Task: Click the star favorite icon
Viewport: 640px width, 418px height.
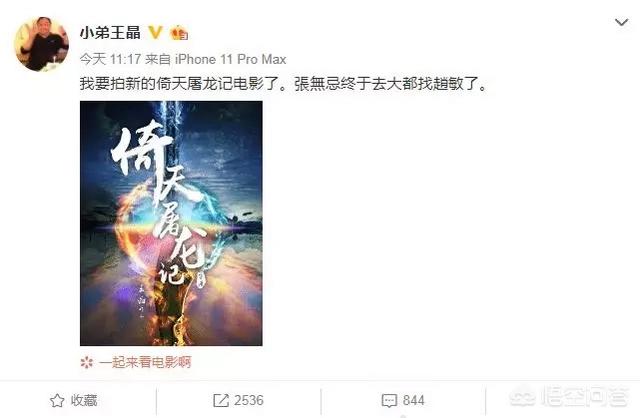Action: click(57, 400)
